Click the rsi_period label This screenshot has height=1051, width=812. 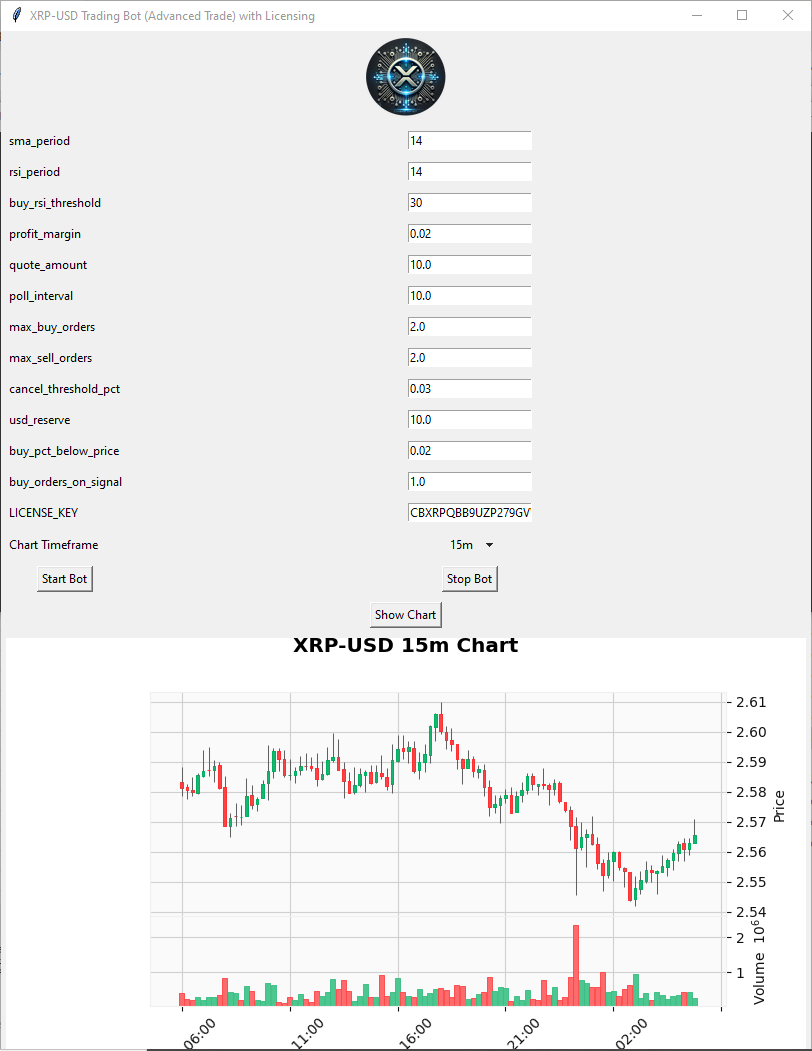pyautogui.click(x=35, y=172)
